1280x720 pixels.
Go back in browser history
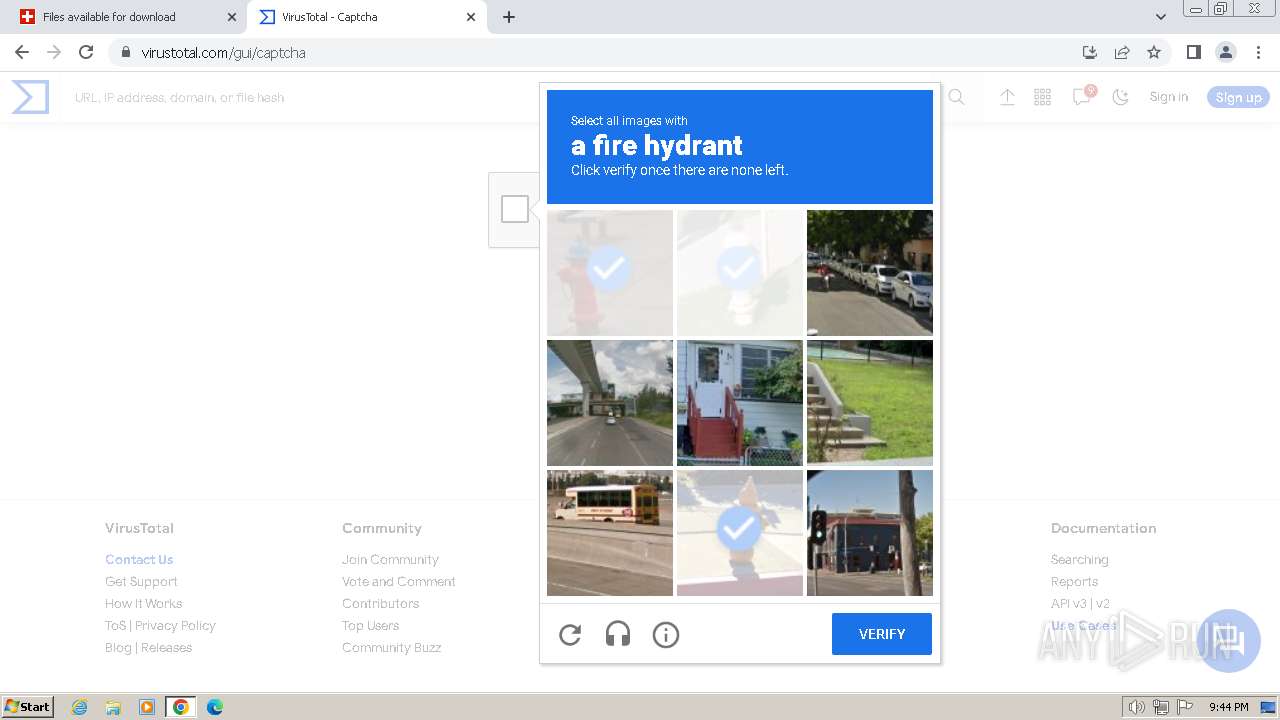22,52
